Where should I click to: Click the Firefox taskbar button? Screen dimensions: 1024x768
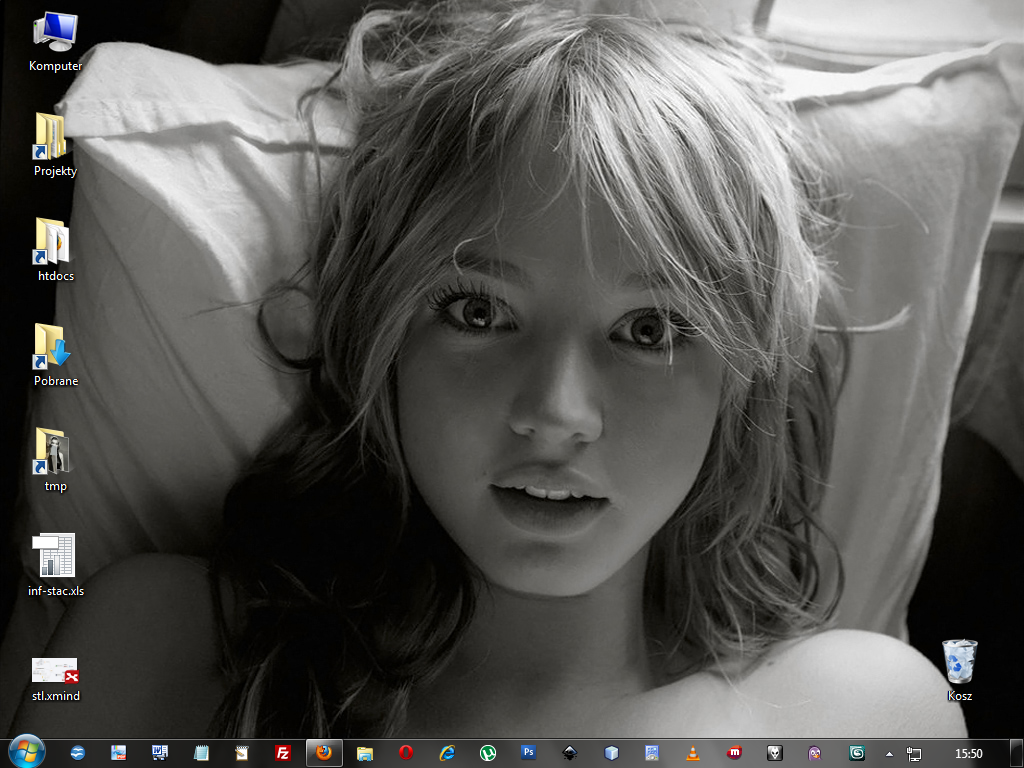coord(324,753)
